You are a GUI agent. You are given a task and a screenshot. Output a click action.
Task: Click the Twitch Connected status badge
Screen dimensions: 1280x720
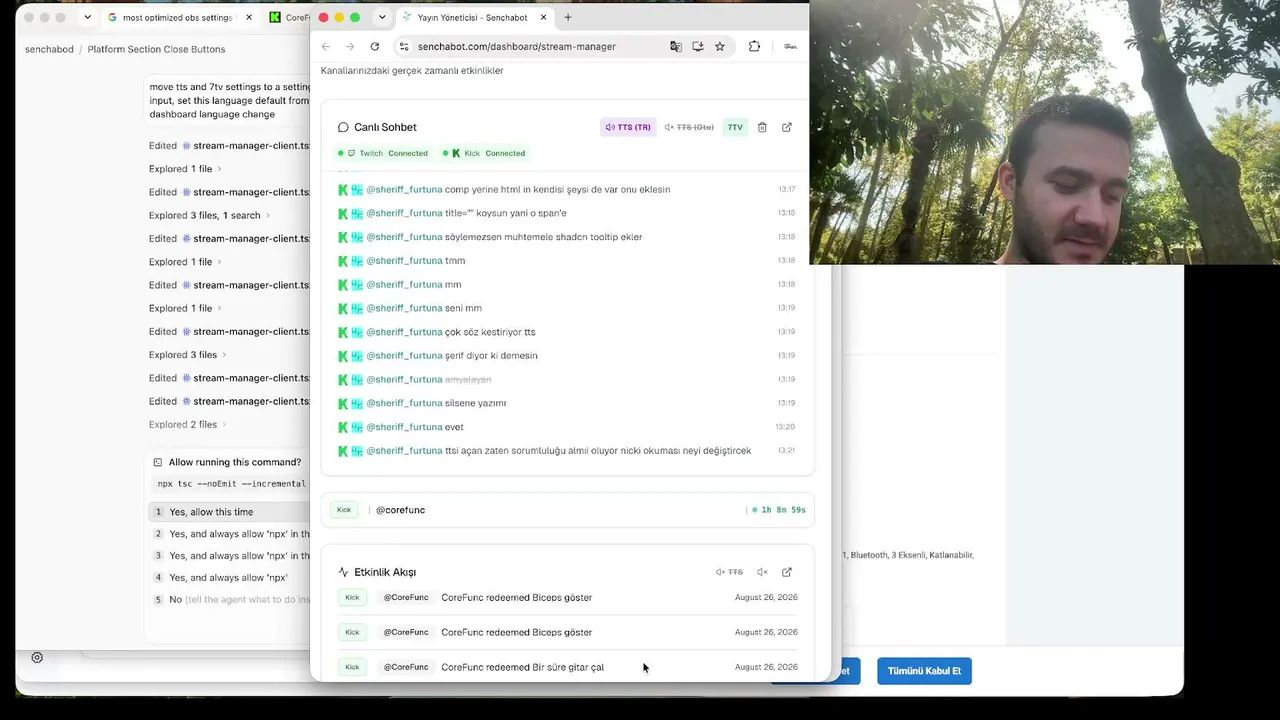click(x=384, y=153)
